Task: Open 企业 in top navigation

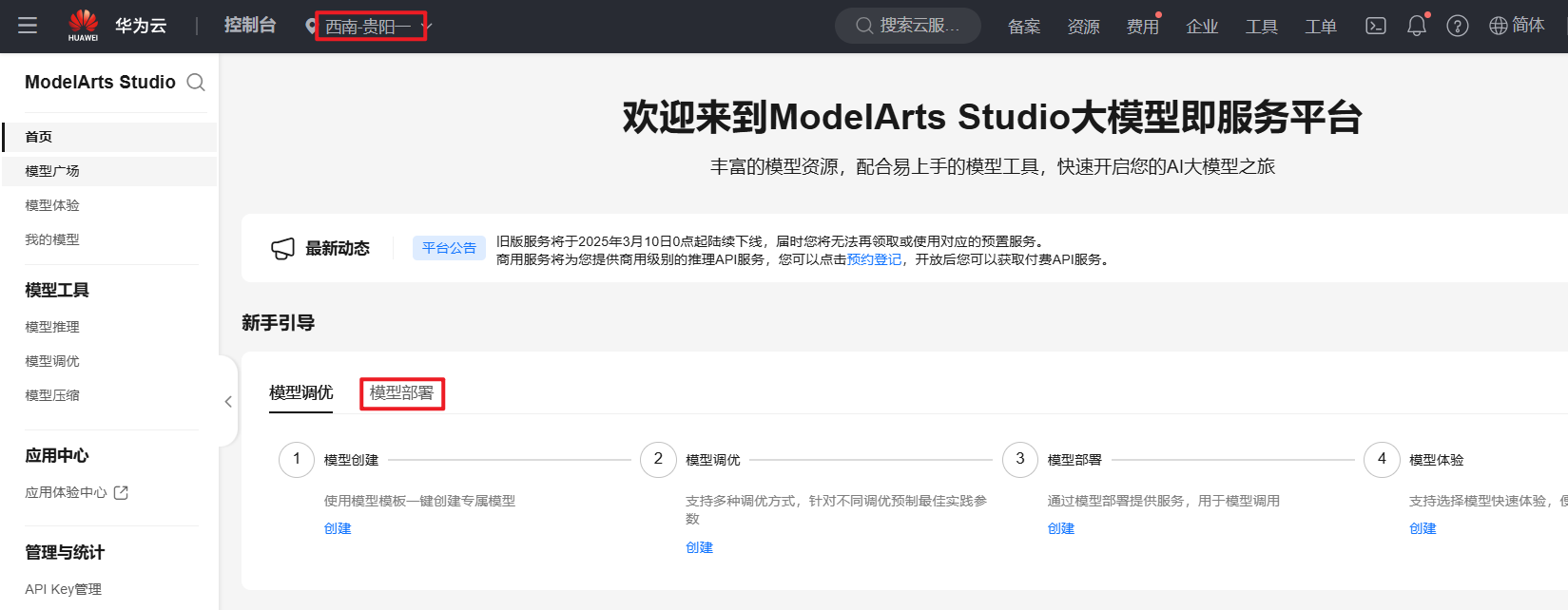Action: (1202, 27)
